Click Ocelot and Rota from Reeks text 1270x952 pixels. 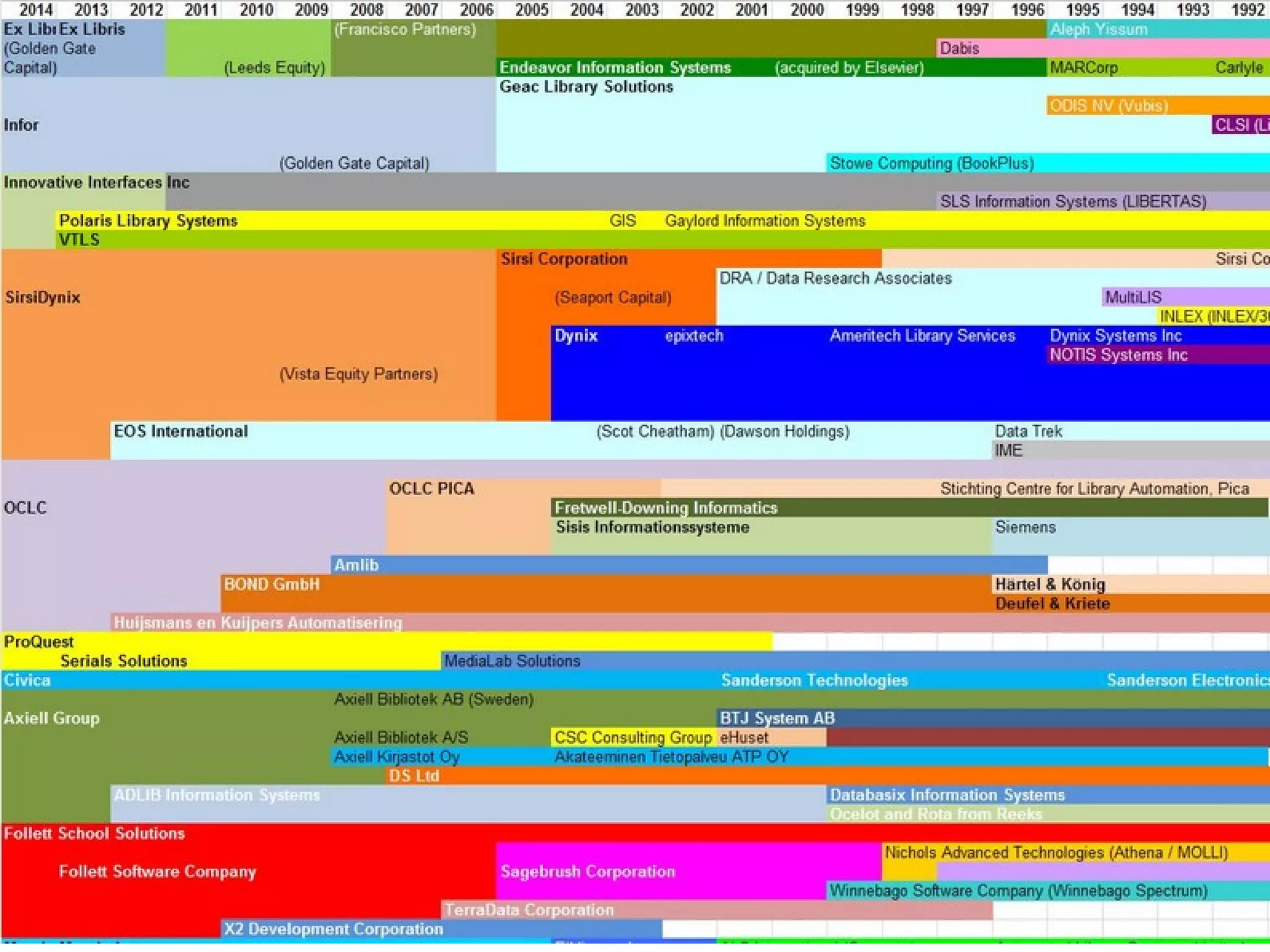point(936,814)
